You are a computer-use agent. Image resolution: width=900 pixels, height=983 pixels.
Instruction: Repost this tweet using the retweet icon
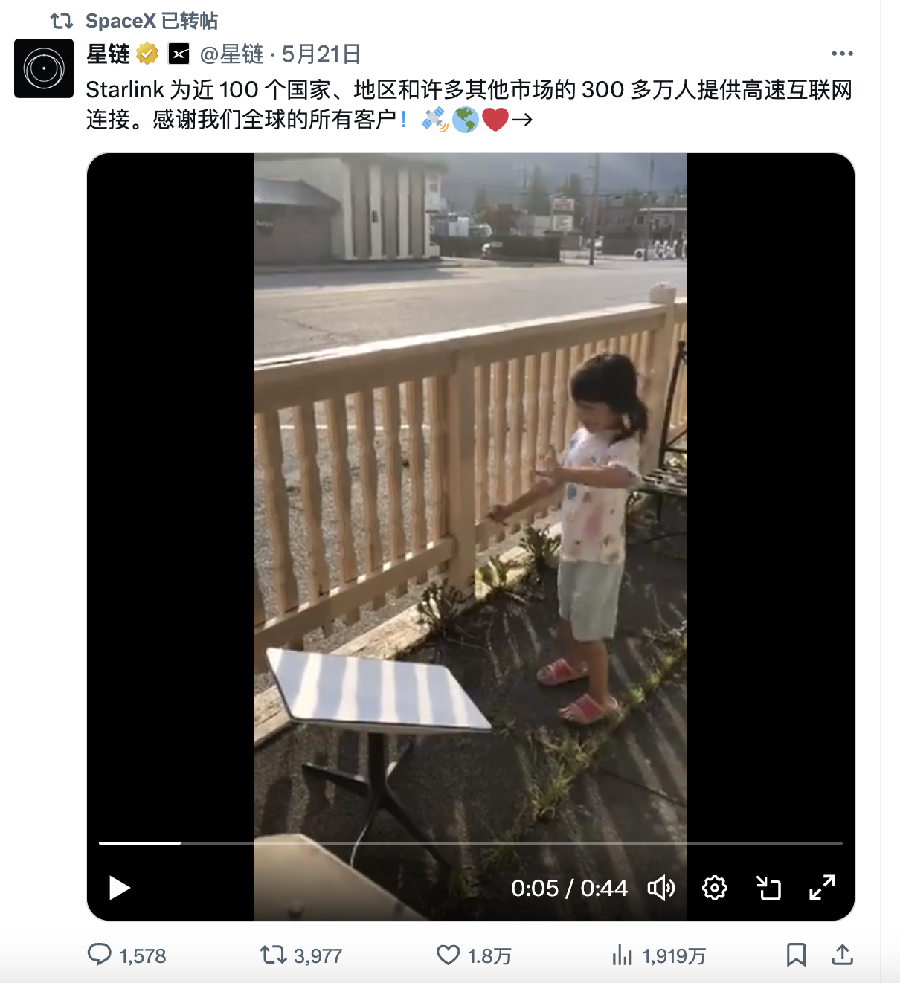click(273, 955)
